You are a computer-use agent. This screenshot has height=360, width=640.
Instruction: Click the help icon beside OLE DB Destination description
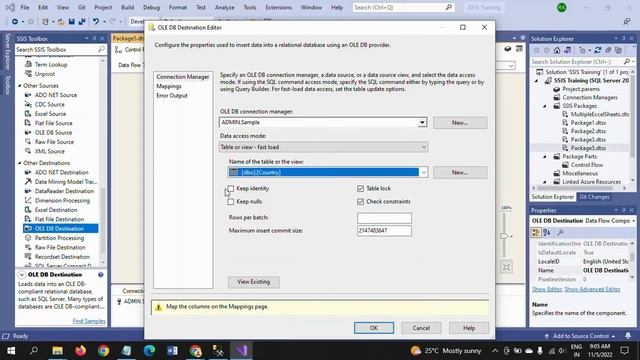point(100,275)
